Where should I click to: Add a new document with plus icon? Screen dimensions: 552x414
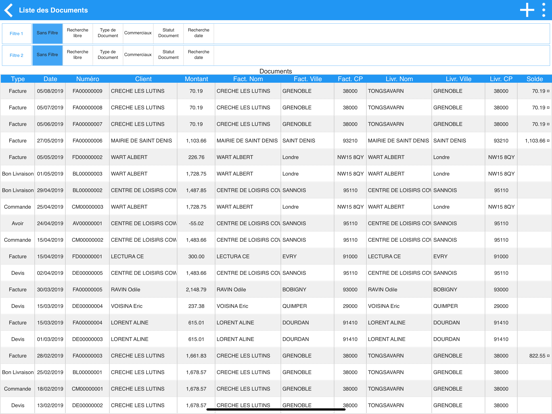[527, 10]
